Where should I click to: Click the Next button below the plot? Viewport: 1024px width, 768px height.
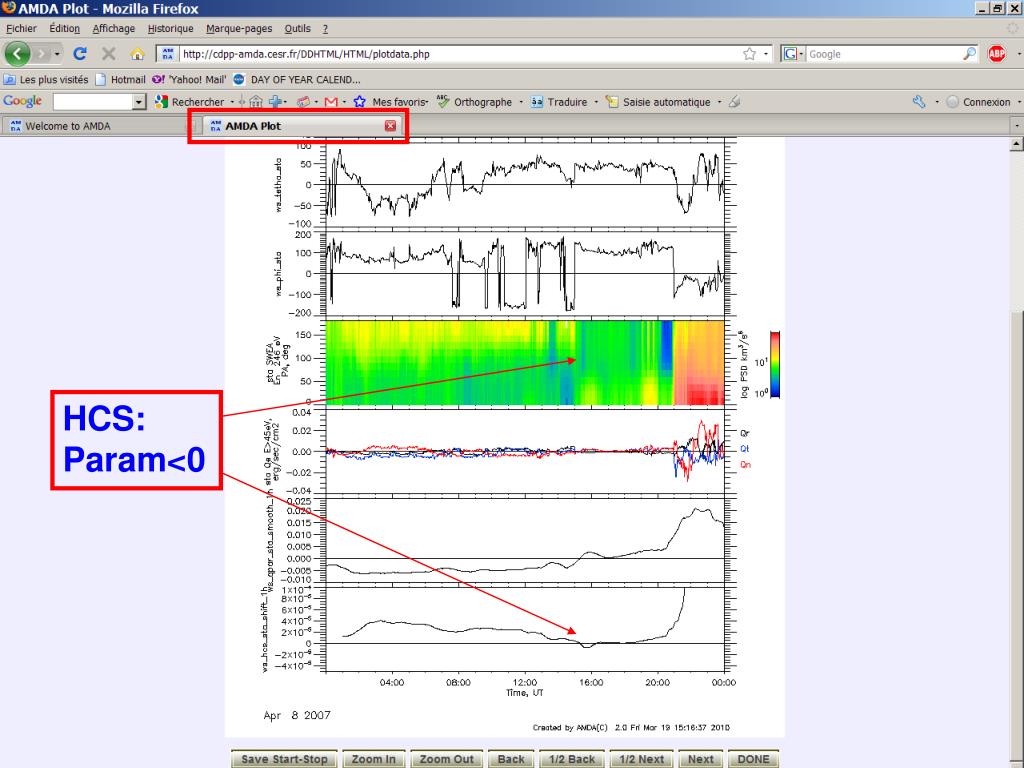pyautogui.click(x=701, y=759)
